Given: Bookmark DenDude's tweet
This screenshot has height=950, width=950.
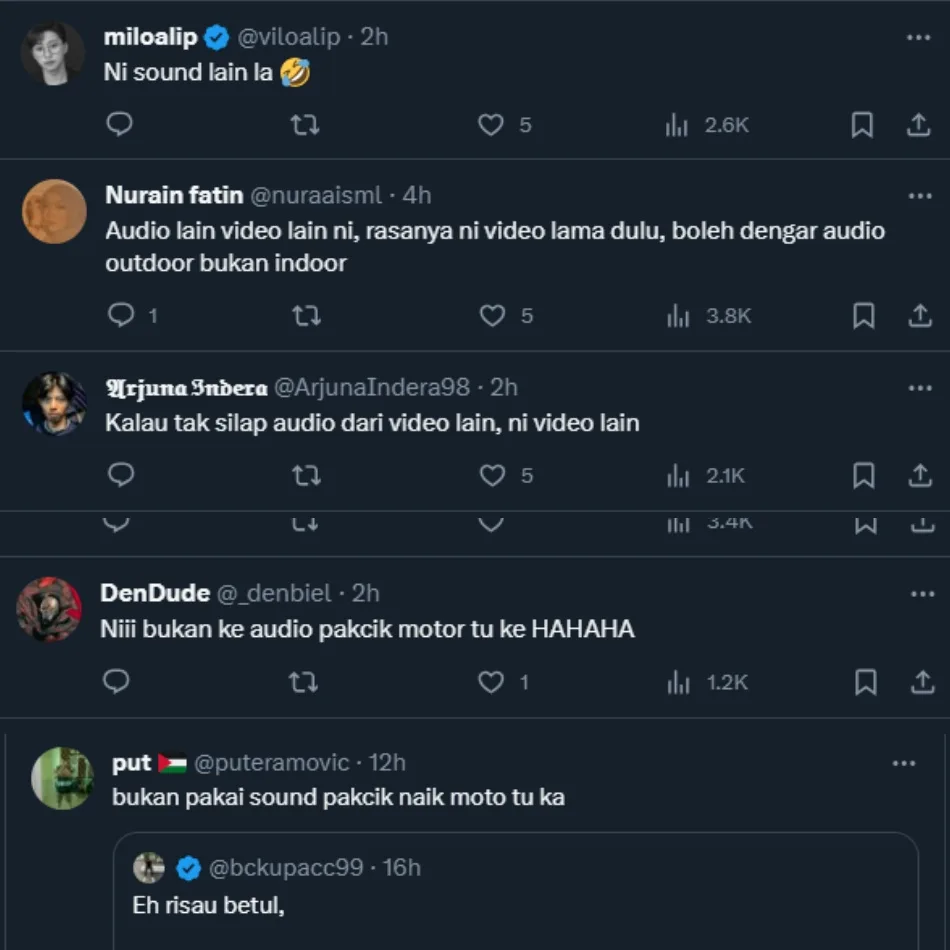Looking at the screenshot, I should click(865, 683).
